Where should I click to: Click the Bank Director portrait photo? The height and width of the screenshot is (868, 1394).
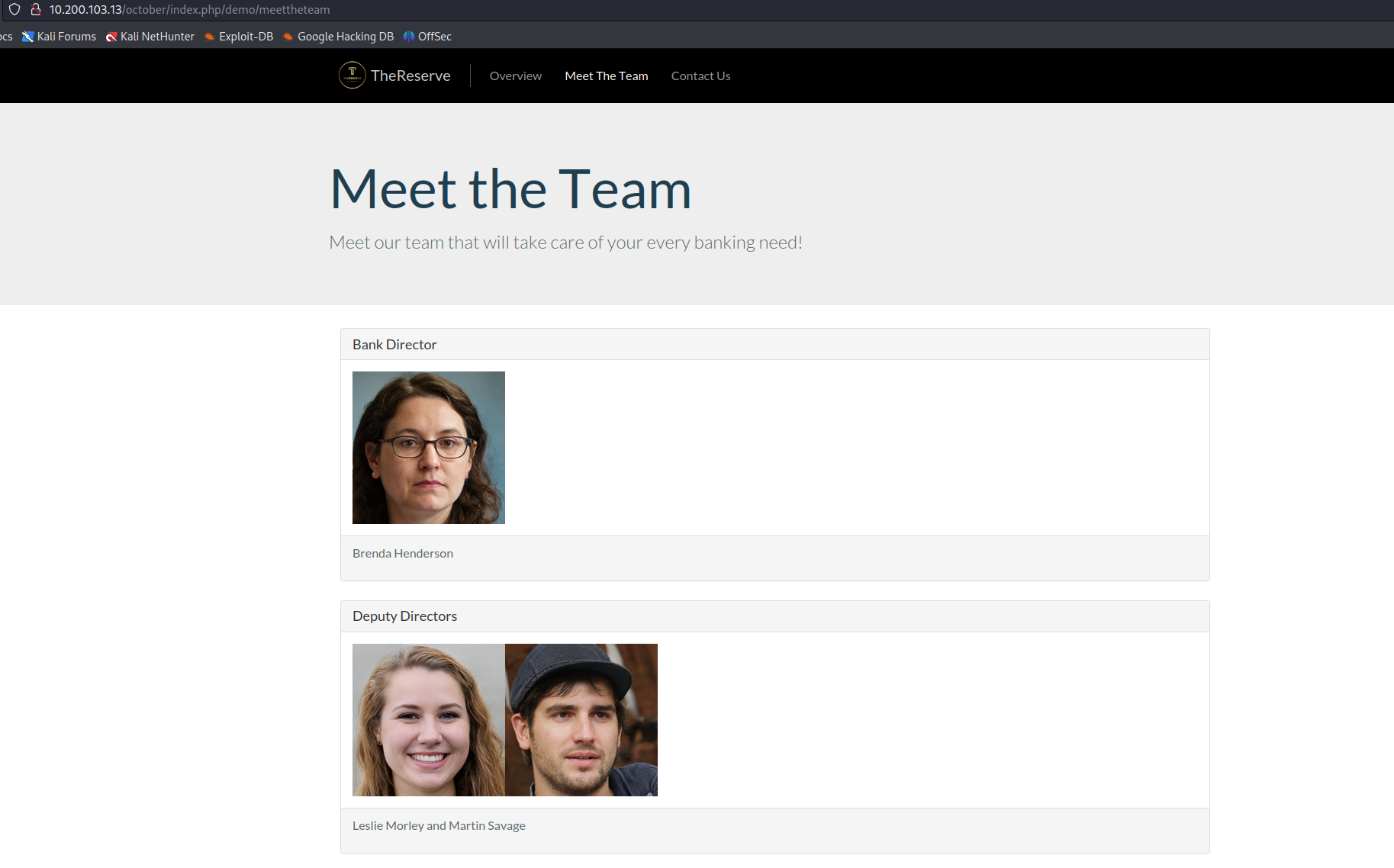[x=429, y=448]
